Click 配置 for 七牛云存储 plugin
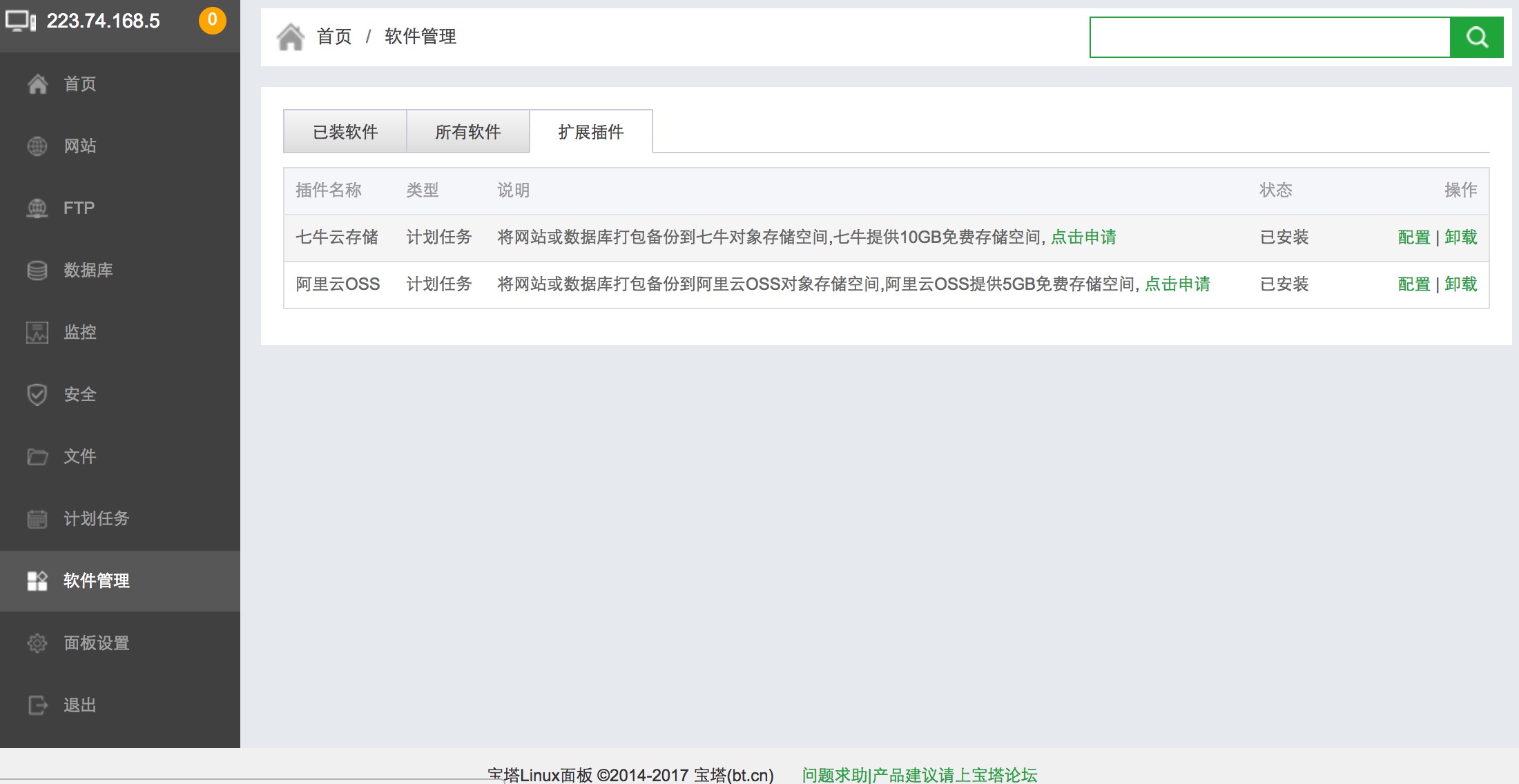 (x=1414, y=237)
